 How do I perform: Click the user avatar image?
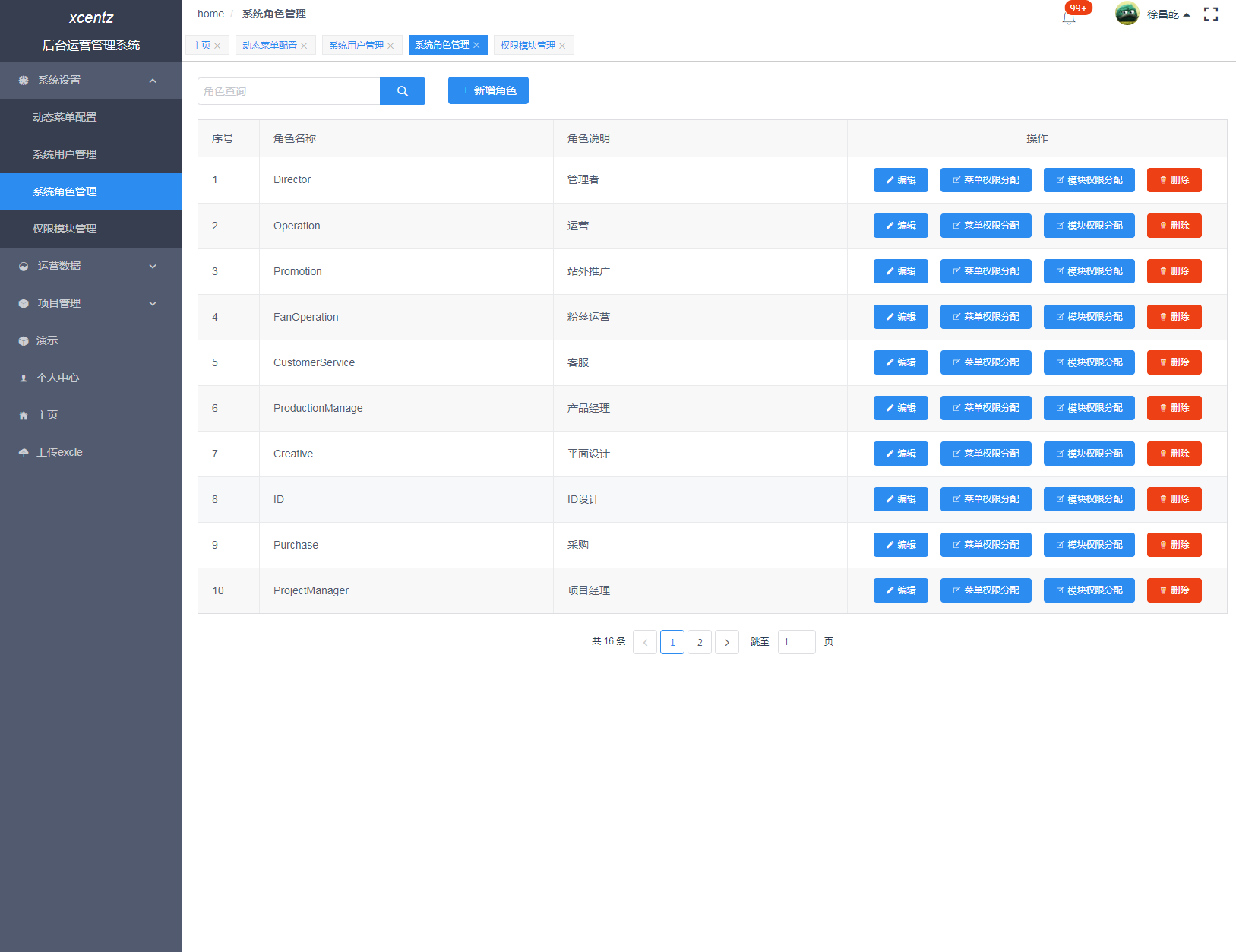[x=1127, y=14]
